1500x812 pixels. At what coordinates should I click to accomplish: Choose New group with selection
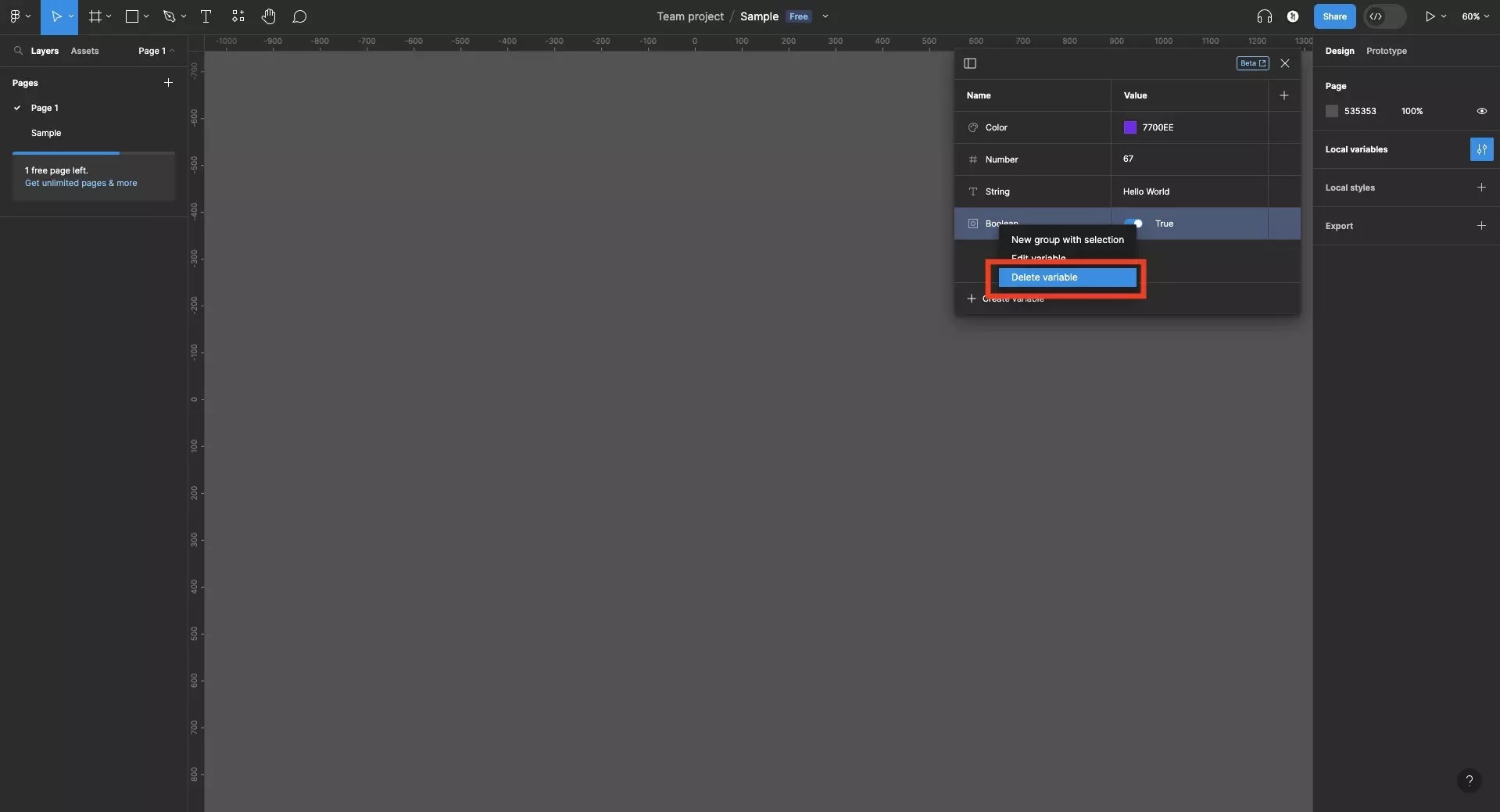[1068, 240]
